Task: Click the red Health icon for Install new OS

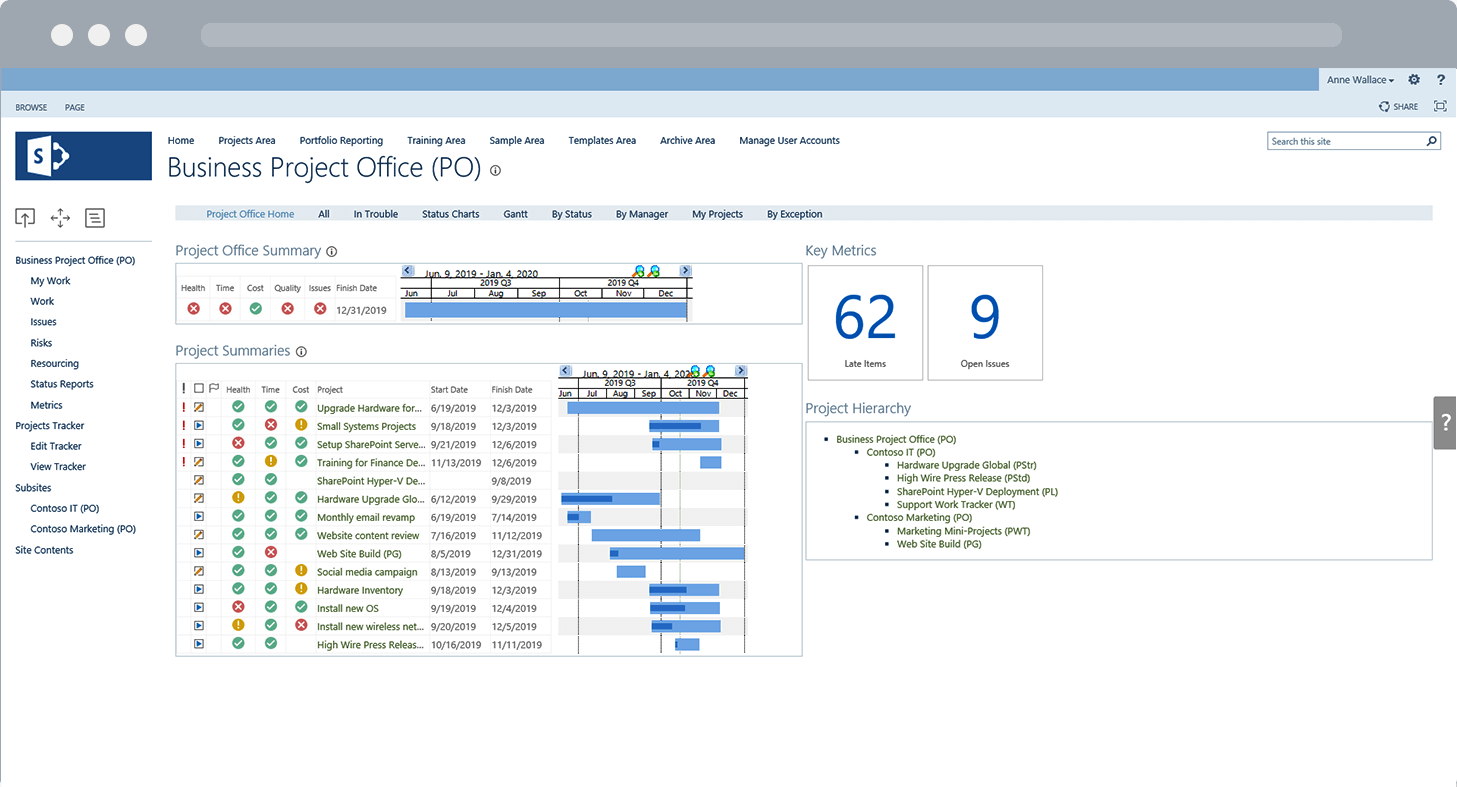Action: tap(237, 608)
